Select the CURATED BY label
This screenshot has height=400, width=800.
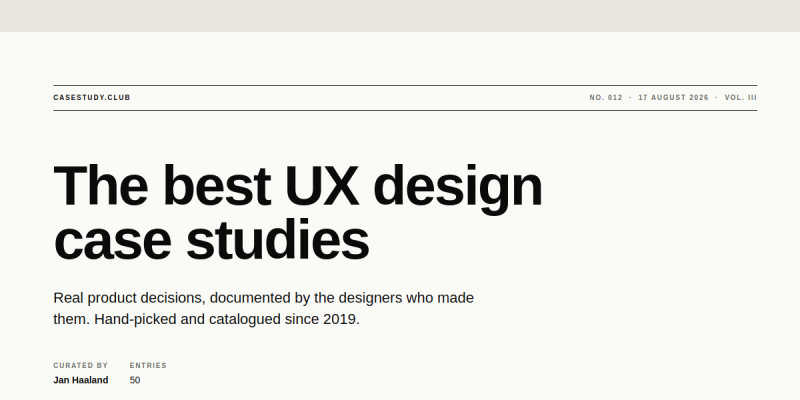pos(81,365)
